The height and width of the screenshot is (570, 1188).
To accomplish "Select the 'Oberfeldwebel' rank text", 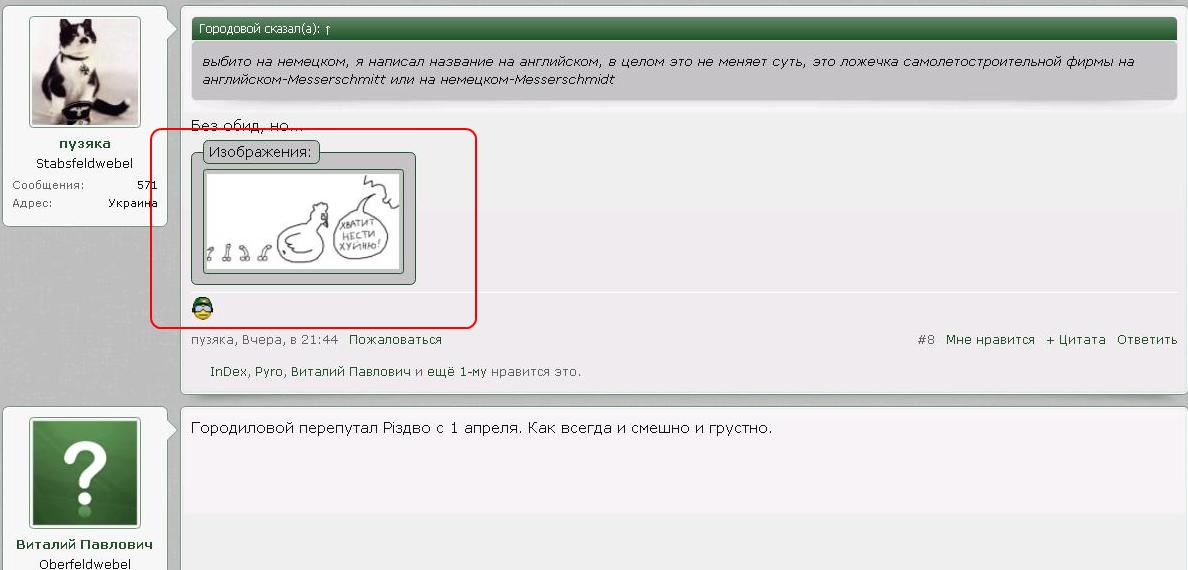I will pos(85,564).
